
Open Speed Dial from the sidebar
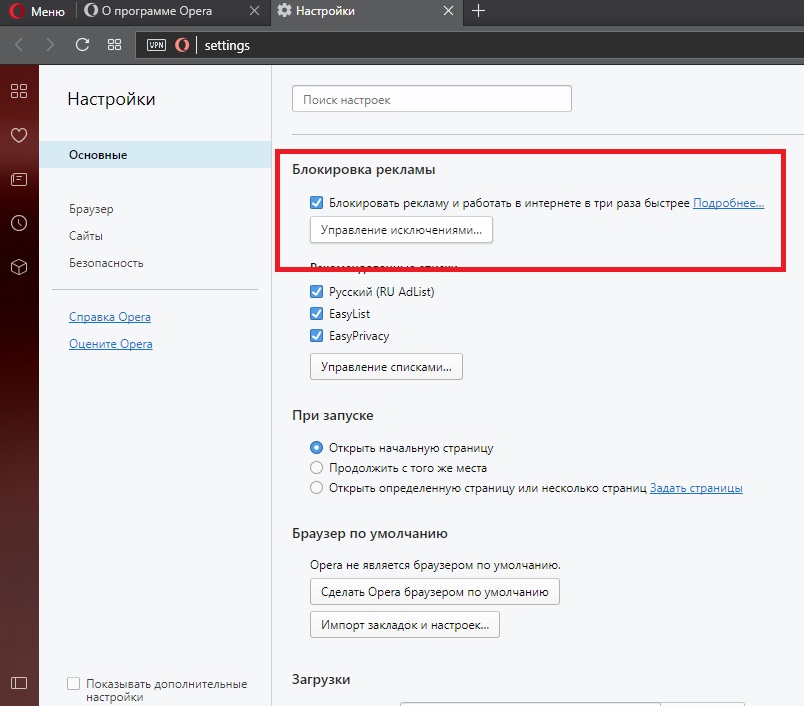[19, 91]
